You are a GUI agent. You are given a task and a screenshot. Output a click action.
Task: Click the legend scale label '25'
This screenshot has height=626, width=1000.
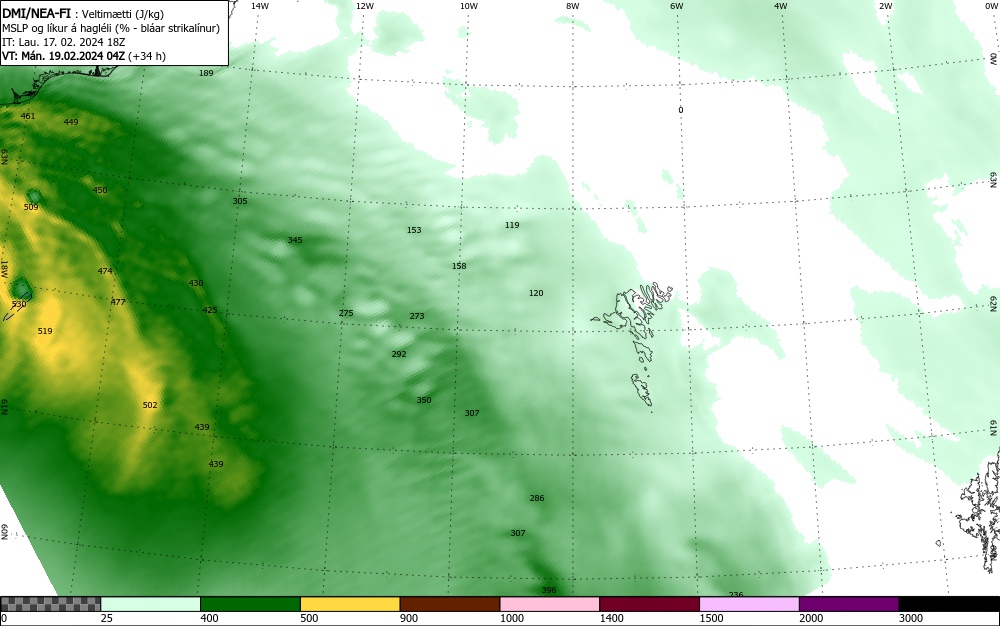107,618
